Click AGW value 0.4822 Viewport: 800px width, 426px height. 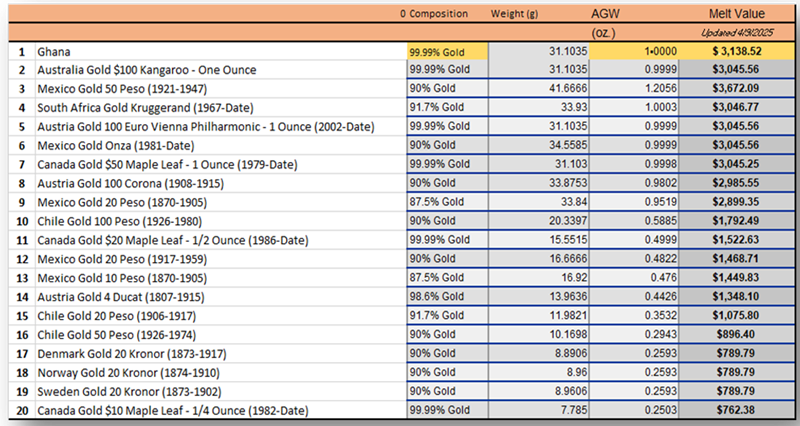(634, 259)
